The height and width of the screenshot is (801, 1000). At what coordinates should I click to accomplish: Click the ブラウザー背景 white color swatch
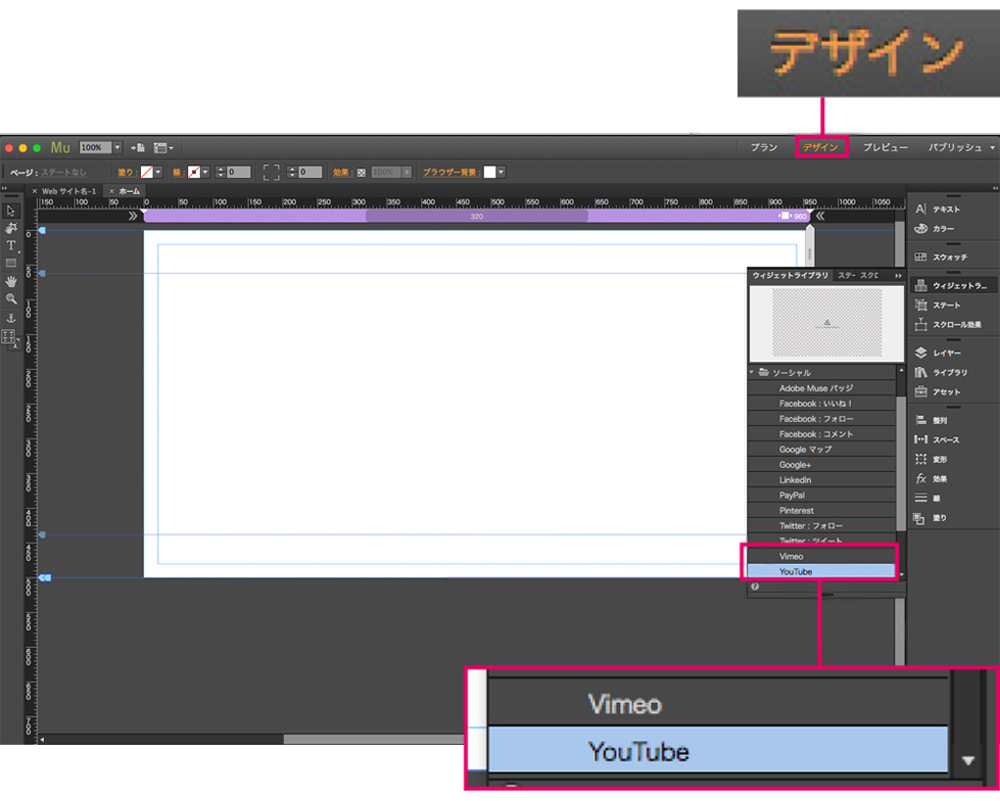pyautogui.click(x=490, y=172)
